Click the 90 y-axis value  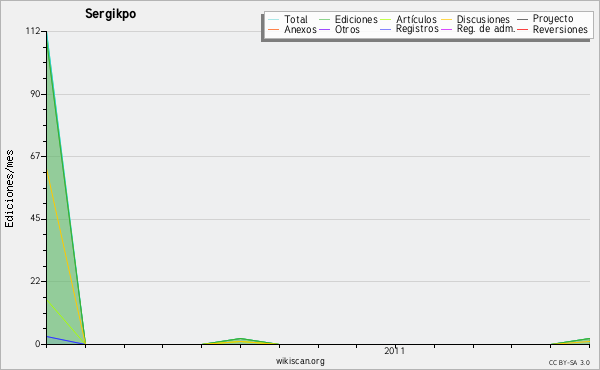36,94
